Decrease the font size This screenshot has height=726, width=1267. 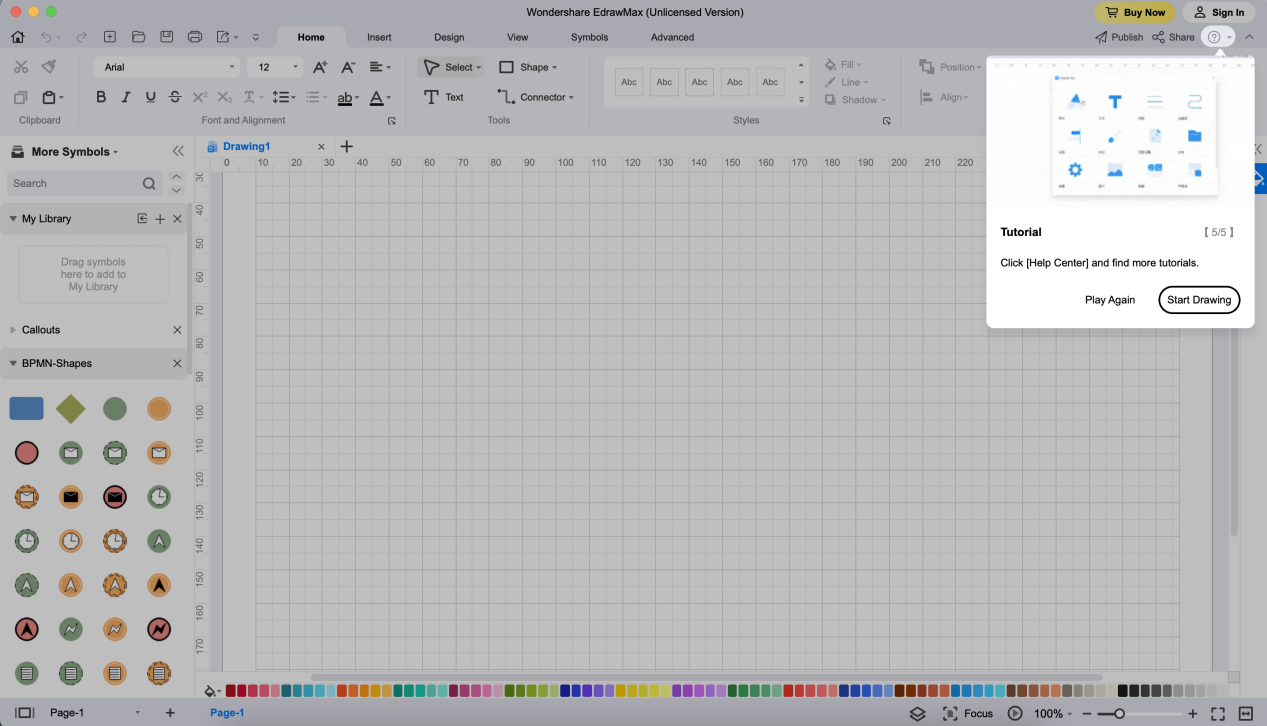click(348, 67)
